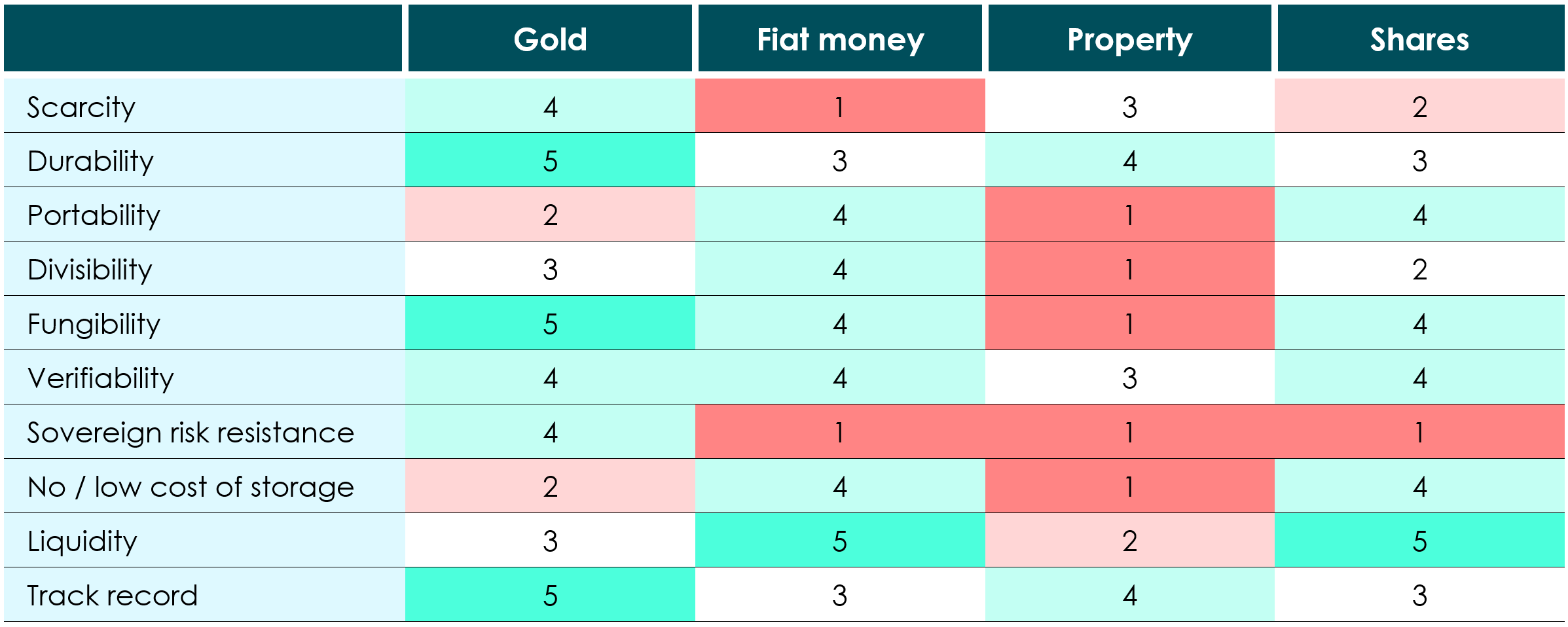Click the Sovereign risk resistance label

[x=191, y=433]
